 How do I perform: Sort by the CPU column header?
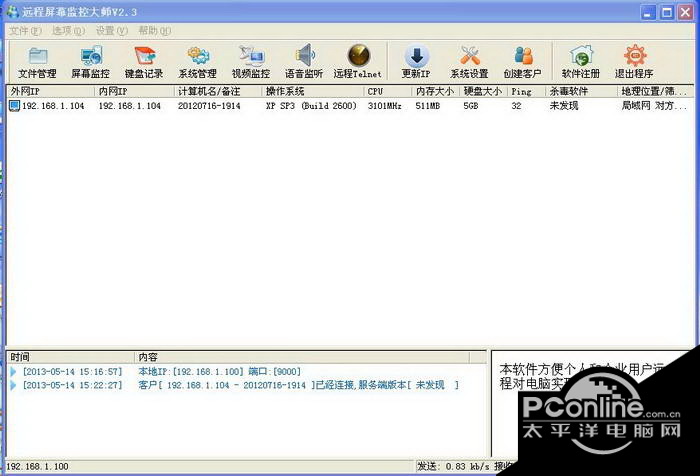(x=387, y=92)
